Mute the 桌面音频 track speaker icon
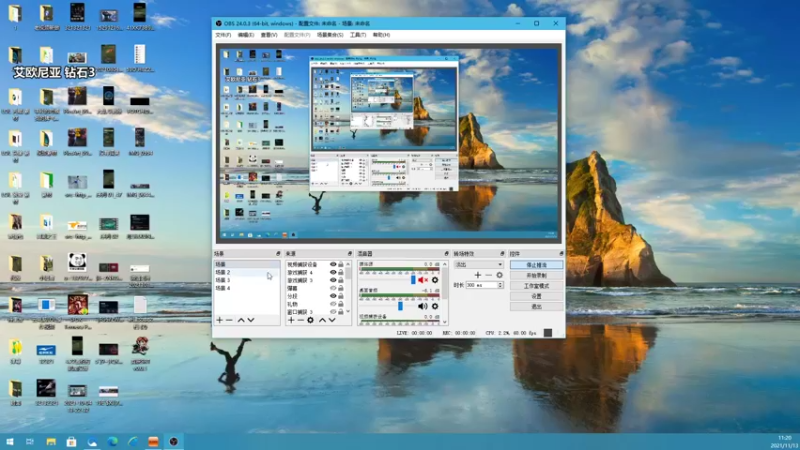The image size is (800, 450). click(422, 306)
